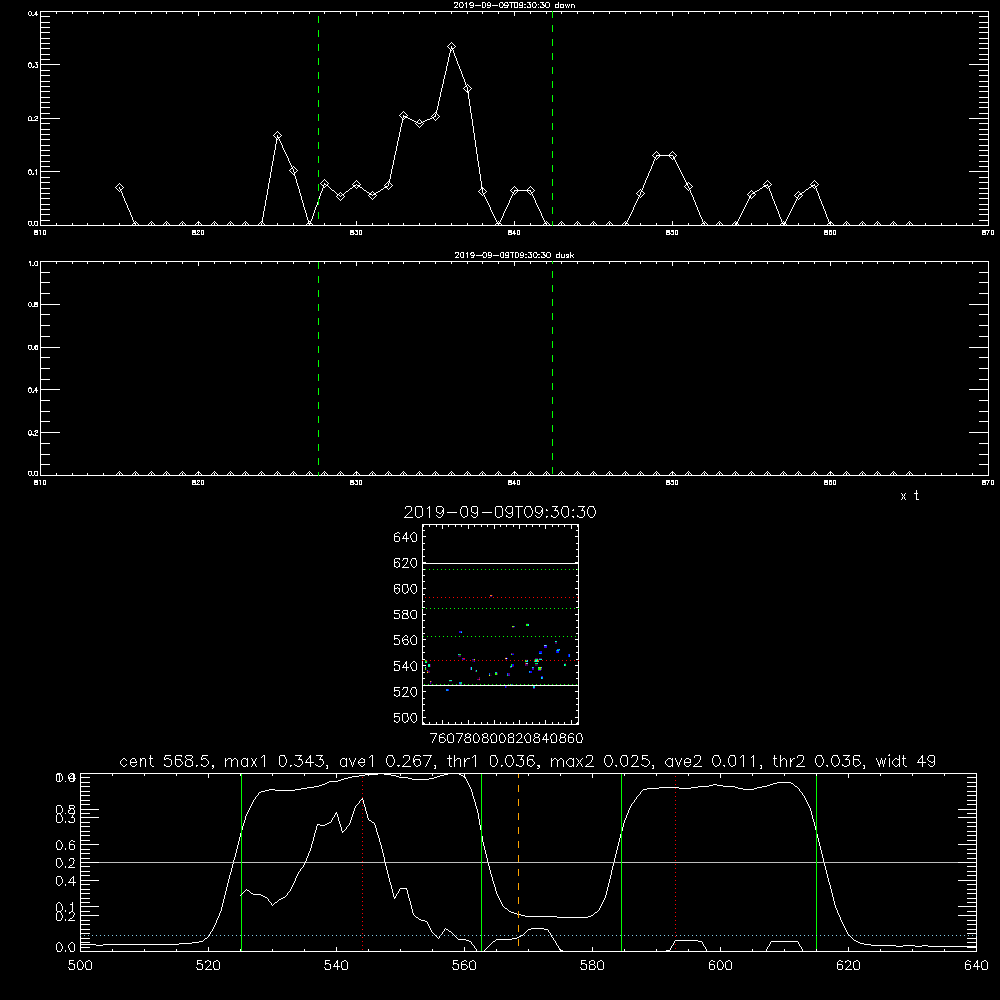Image resolution: width=1000 pixels, height=1000 pixels.
Task: Click the '520' x-axis label of bottom plot
Action: point(208,965)
